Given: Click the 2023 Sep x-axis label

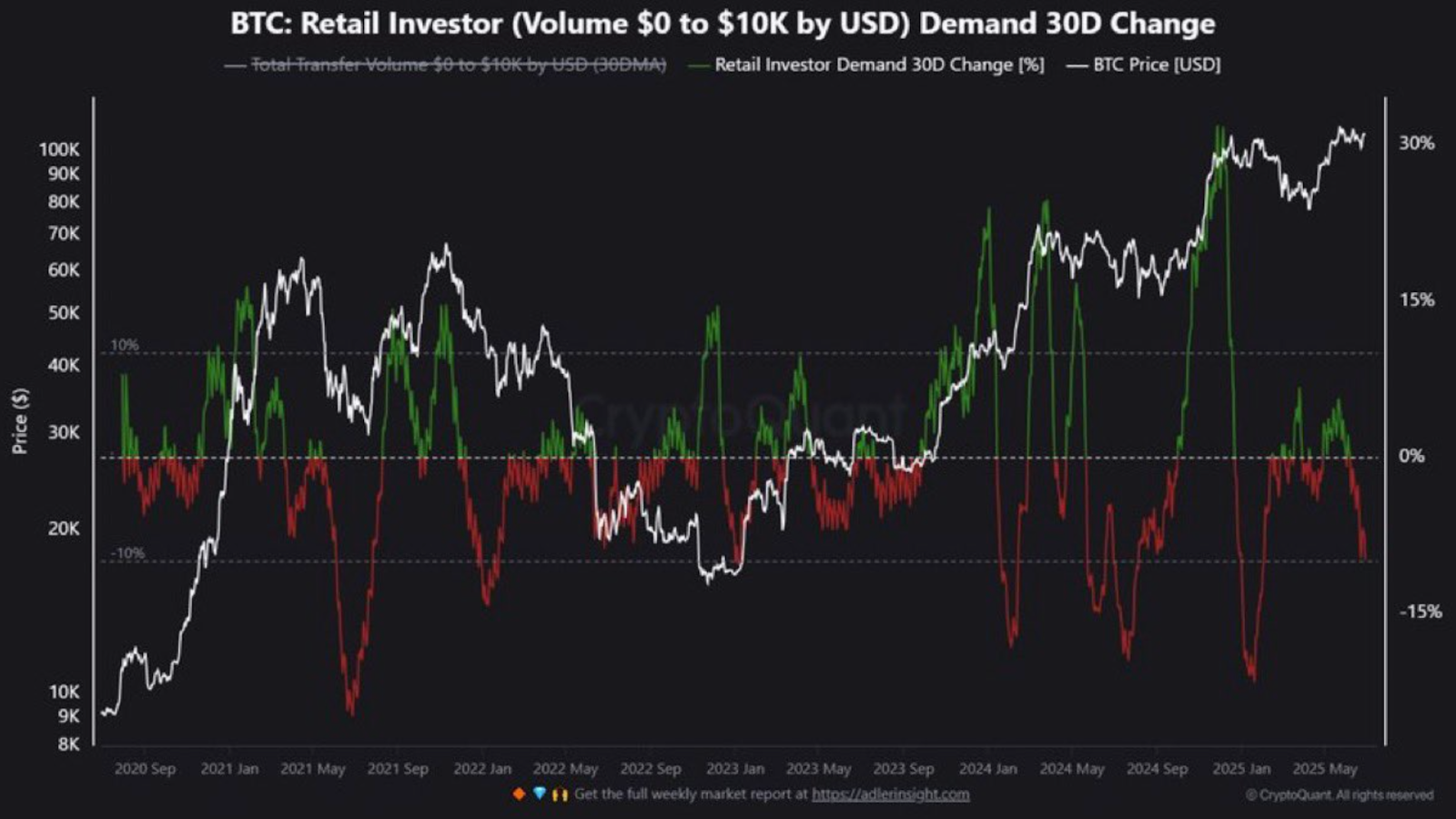Looking at the screenshot, I should [x=904, y=769].
